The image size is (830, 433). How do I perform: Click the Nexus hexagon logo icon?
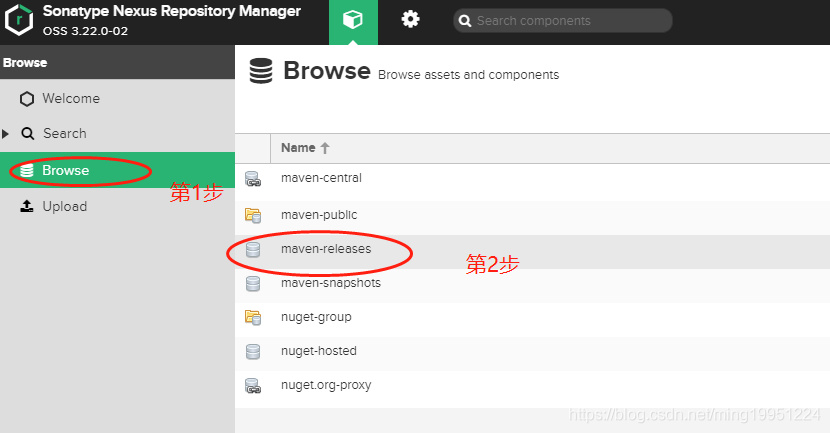(19, 20)
